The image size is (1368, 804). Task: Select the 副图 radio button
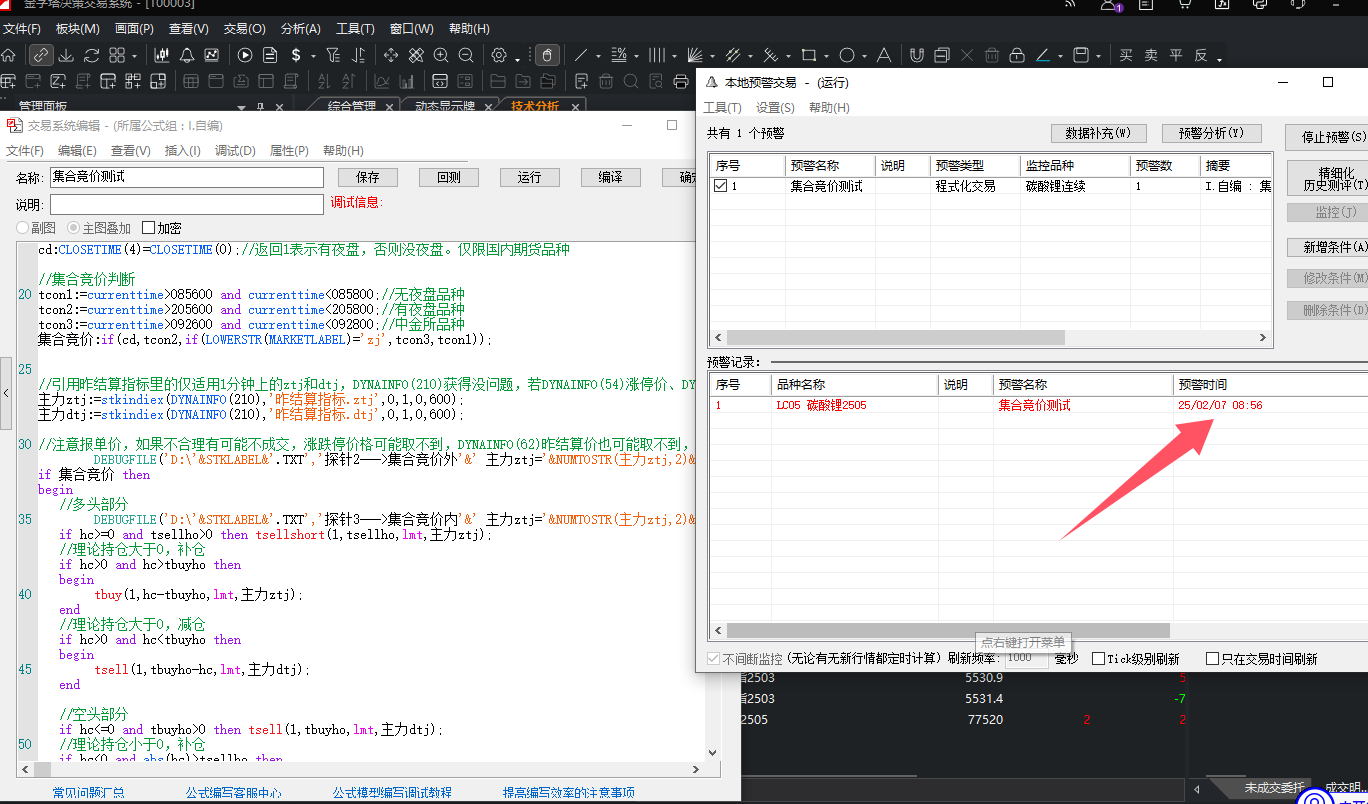tap(23, 228)
